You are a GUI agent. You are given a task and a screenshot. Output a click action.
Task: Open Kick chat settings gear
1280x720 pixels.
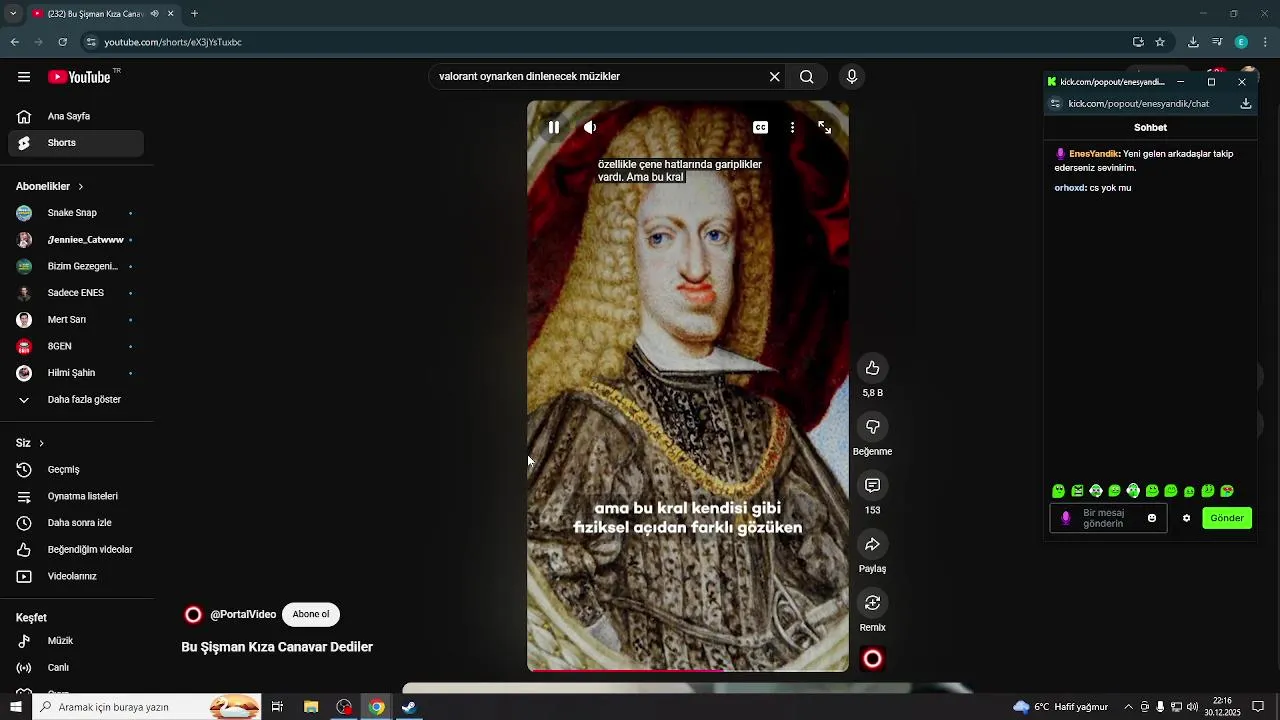click(x=1186, y=518)
